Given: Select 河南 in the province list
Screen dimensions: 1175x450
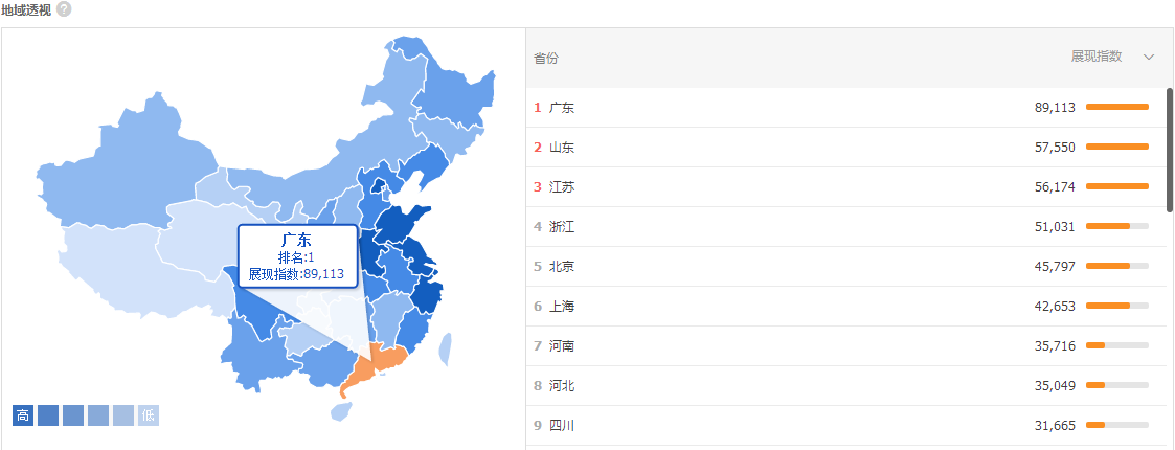Looking at the screenshot, I should click(845, 346).
